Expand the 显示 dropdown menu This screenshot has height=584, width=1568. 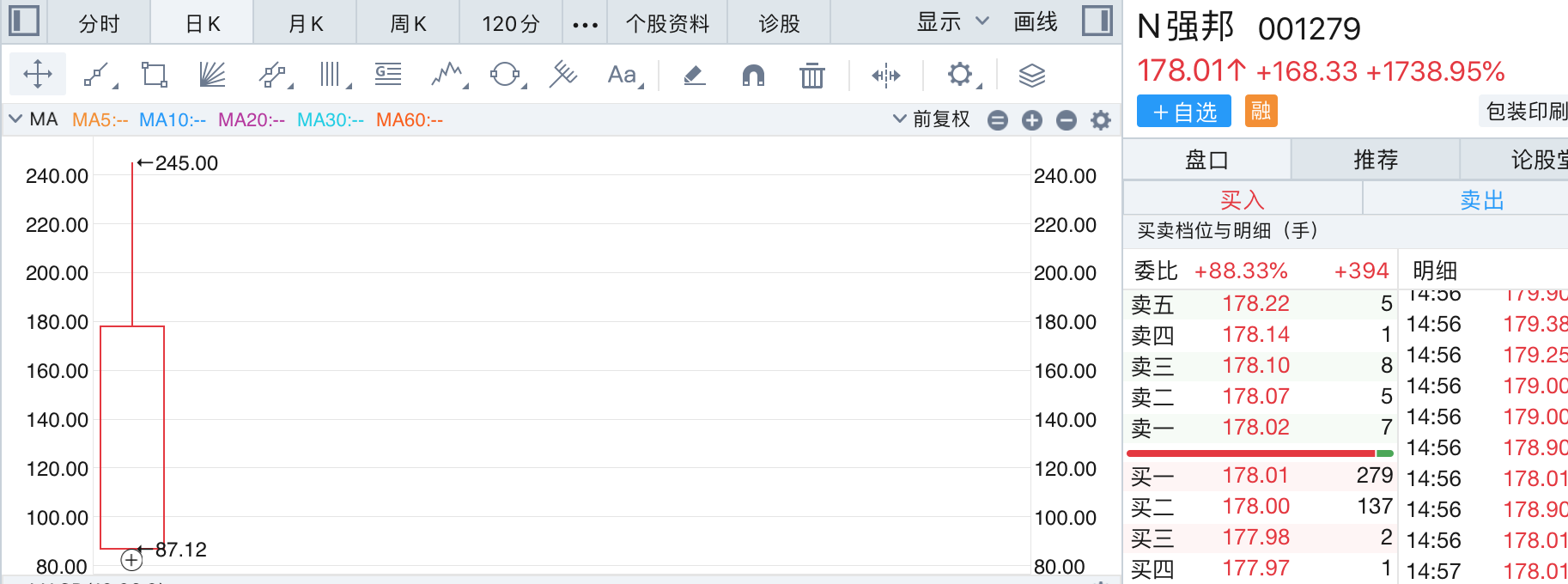click(x=952, y=22)
